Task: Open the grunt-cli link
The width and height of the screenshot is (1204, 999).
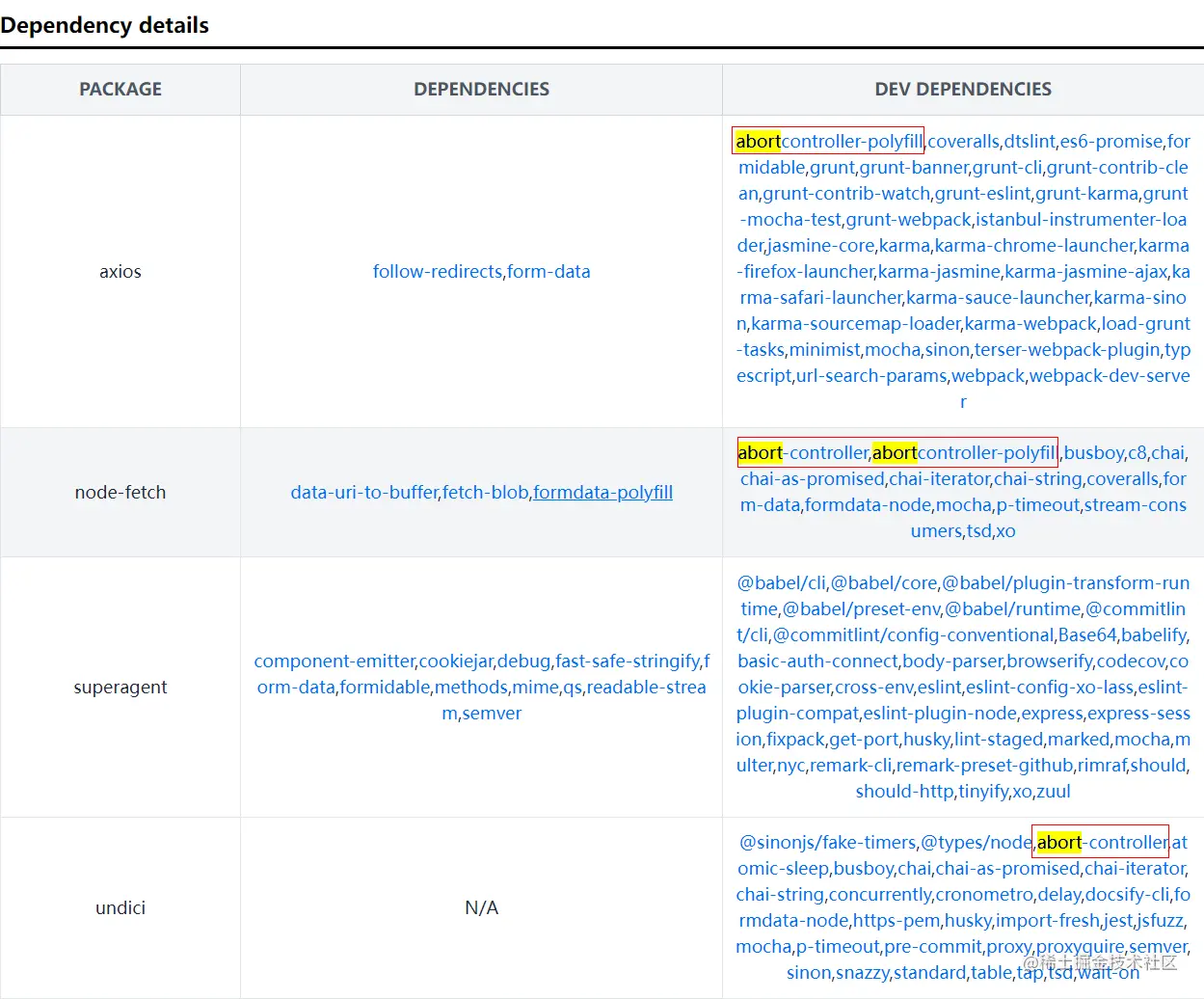Action: coord(1007,167)
